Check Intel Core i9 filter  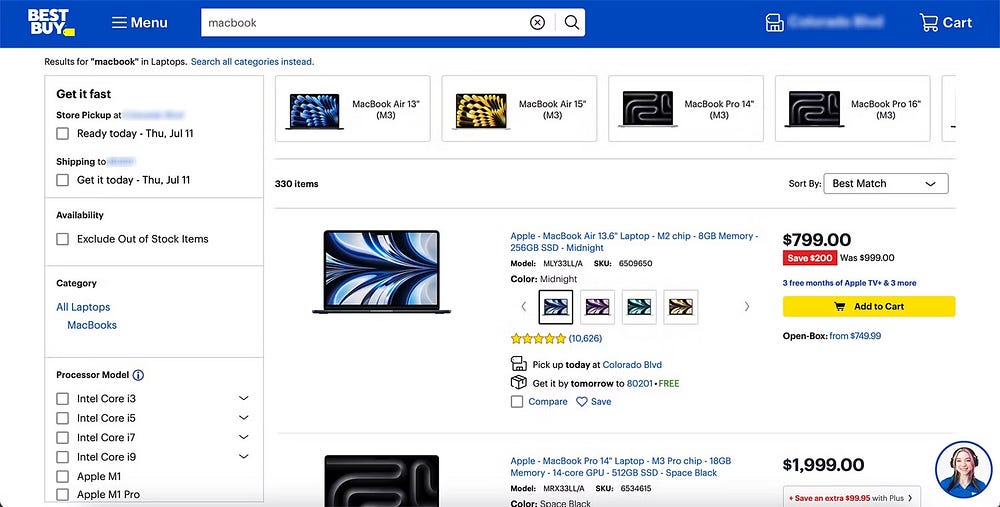click(x=62, y=457)
